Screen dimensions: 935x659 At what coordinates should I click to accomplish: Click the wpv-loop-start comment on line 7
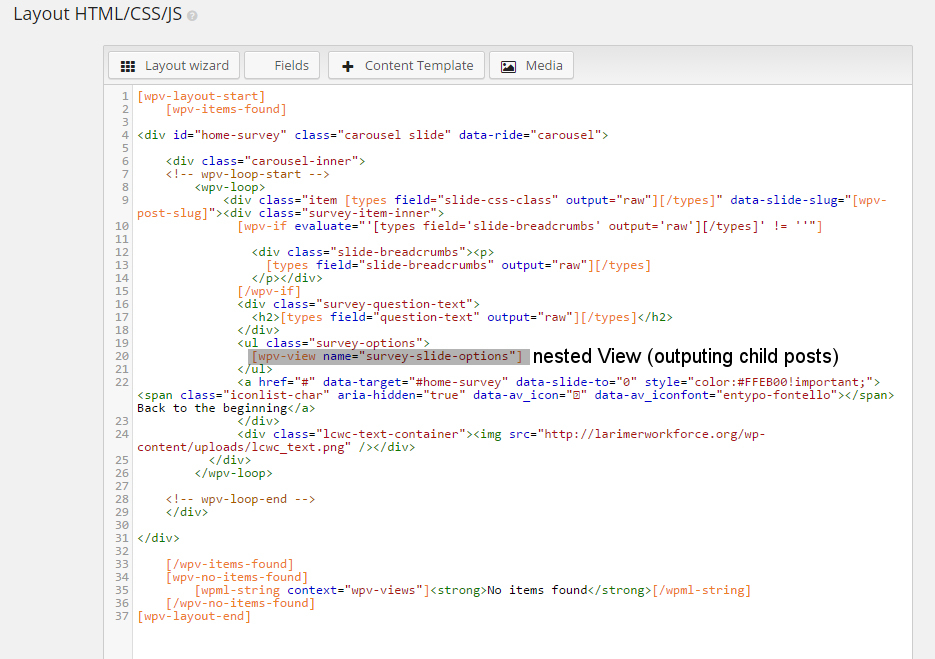(x=247, y=174)
